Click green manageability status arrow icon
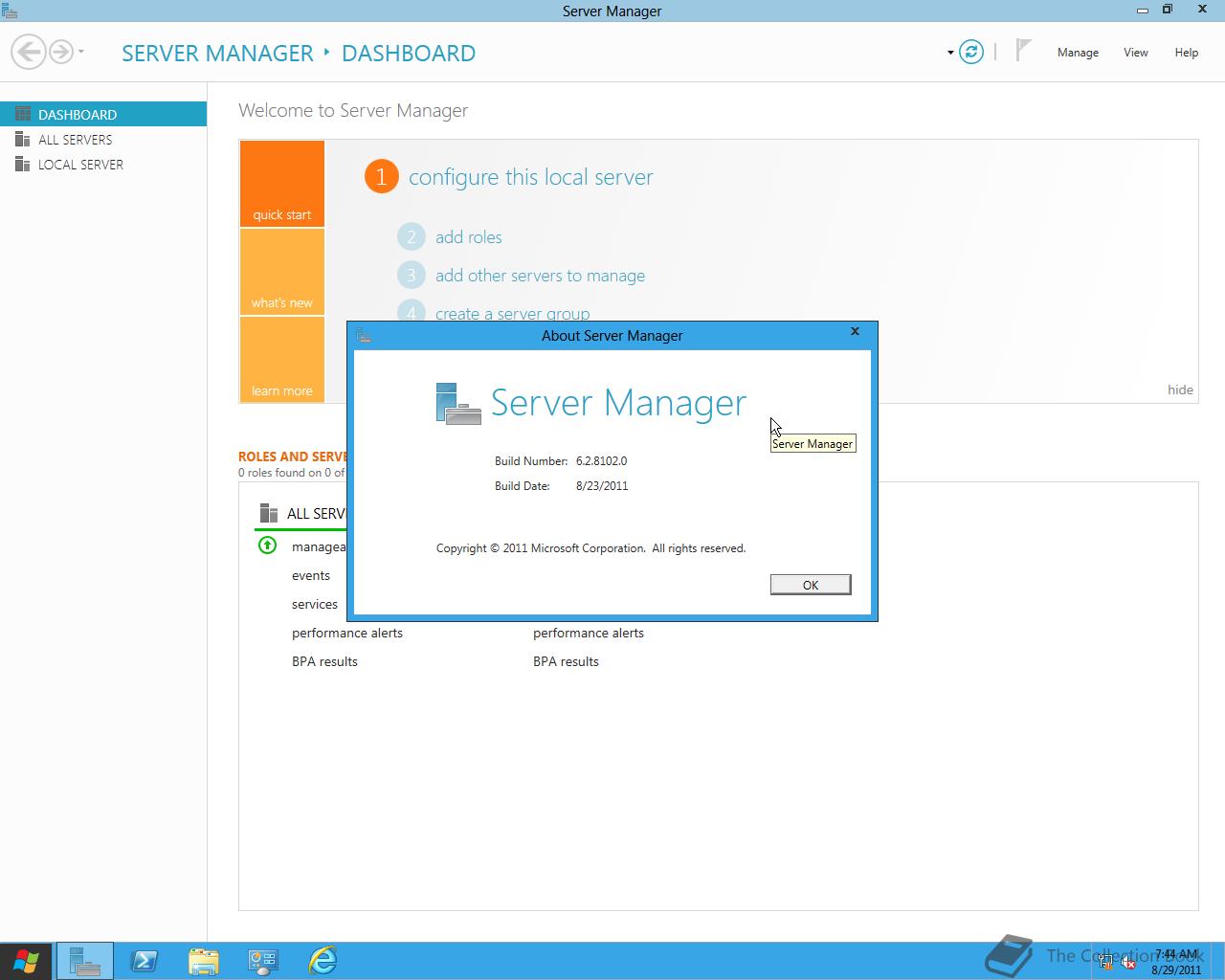The height and width of the screenshot is (980, 1225). 268,546
